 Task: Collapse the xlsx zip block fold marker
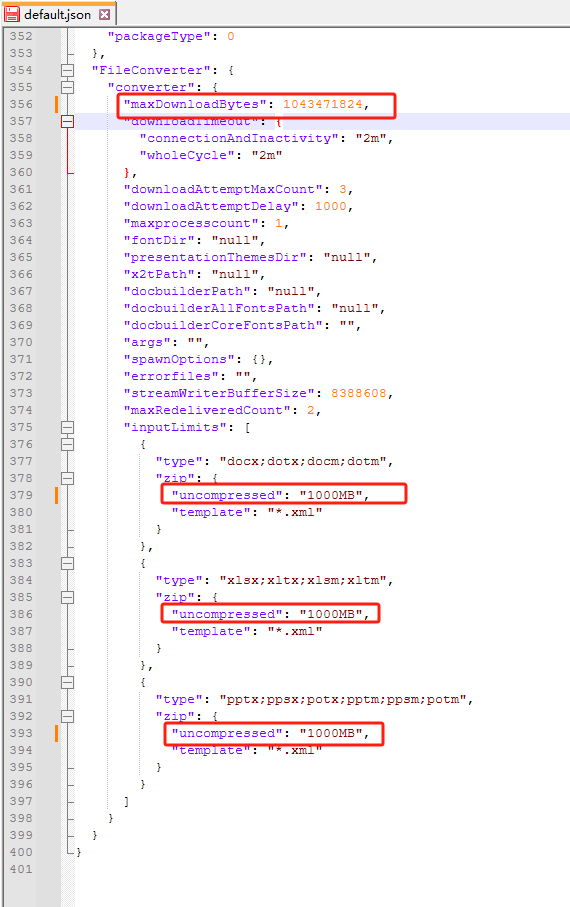68,598
